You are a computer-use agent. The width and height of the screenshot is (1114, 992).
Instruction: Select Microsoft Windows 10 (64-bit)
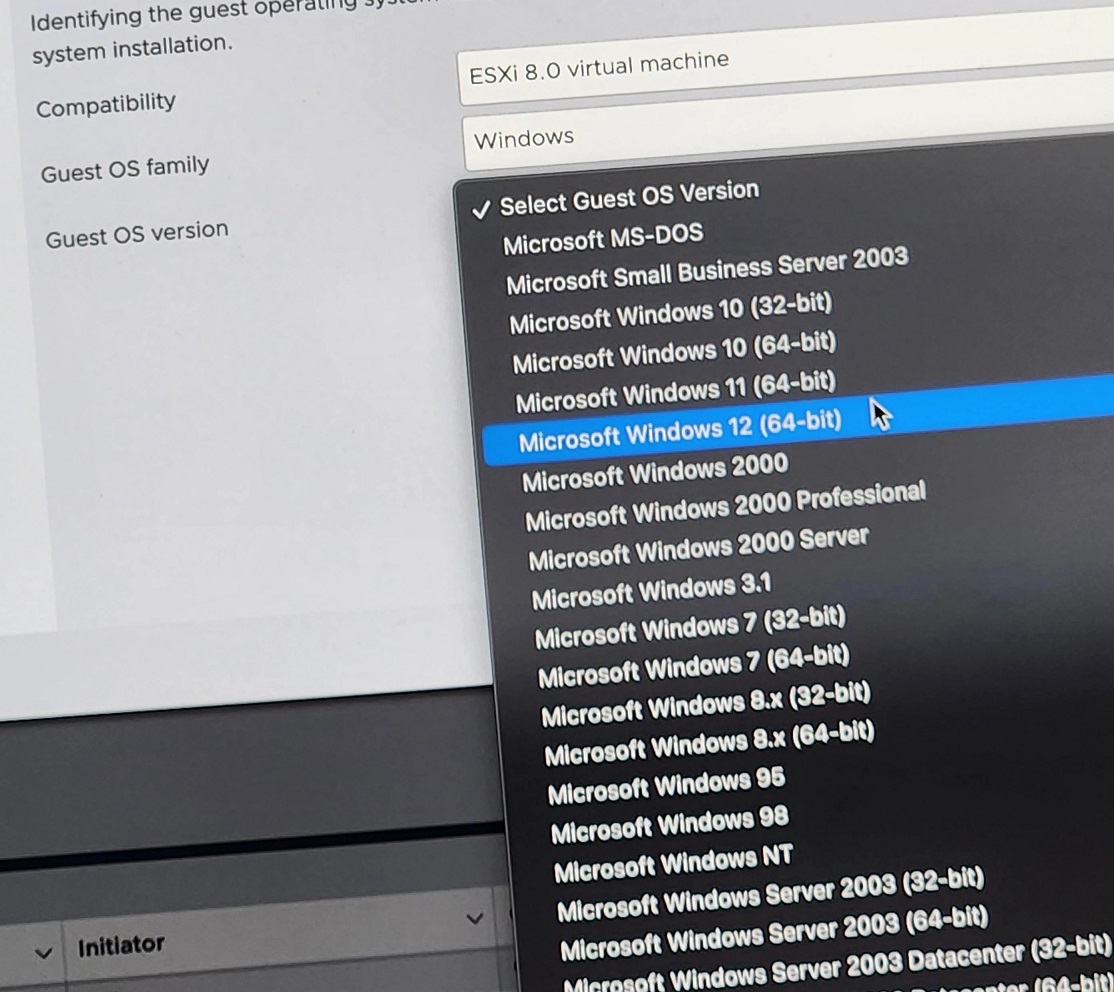(x=674, y=353)
